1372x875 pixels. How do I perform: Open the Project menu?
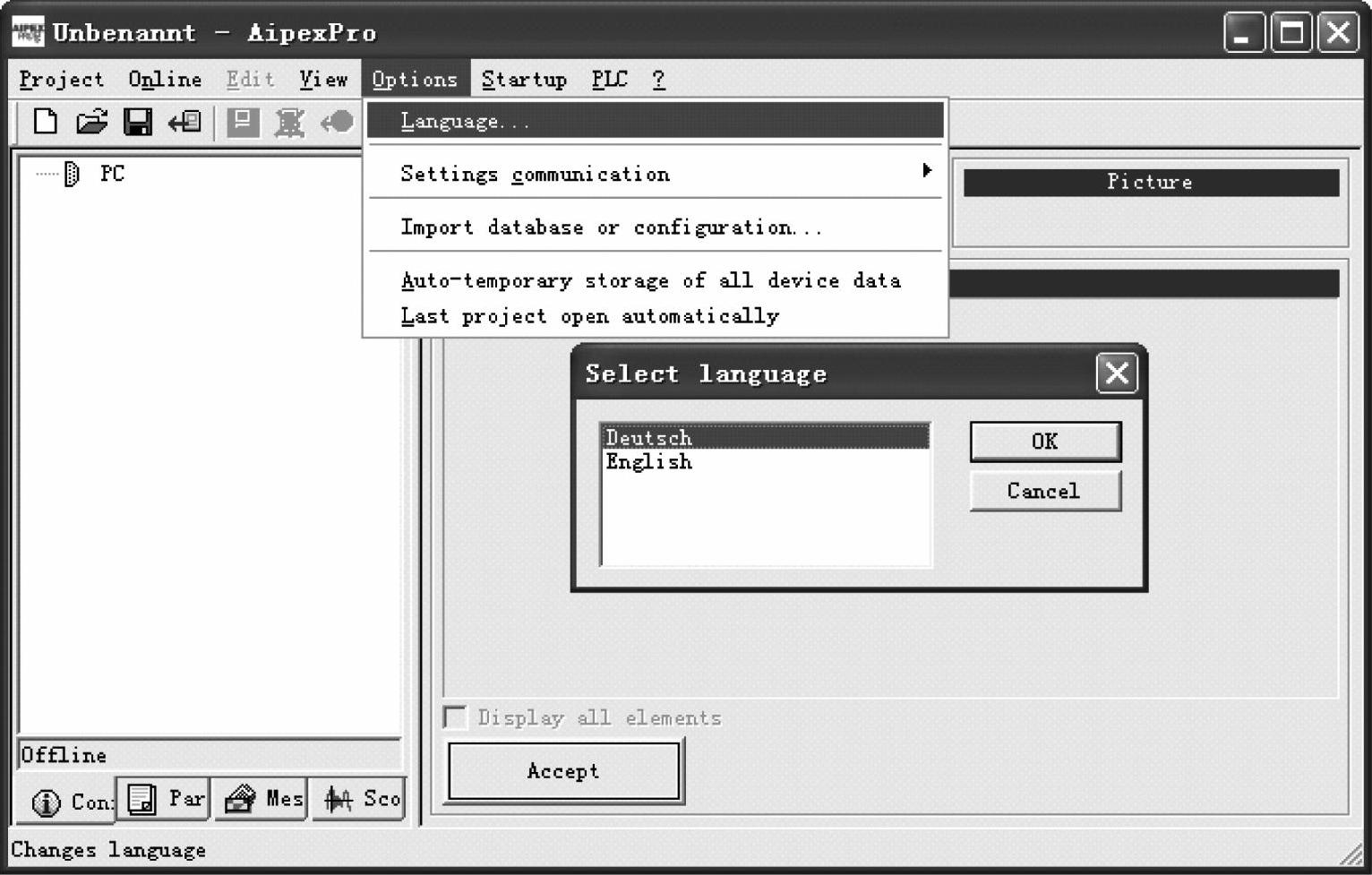(61, 80)
